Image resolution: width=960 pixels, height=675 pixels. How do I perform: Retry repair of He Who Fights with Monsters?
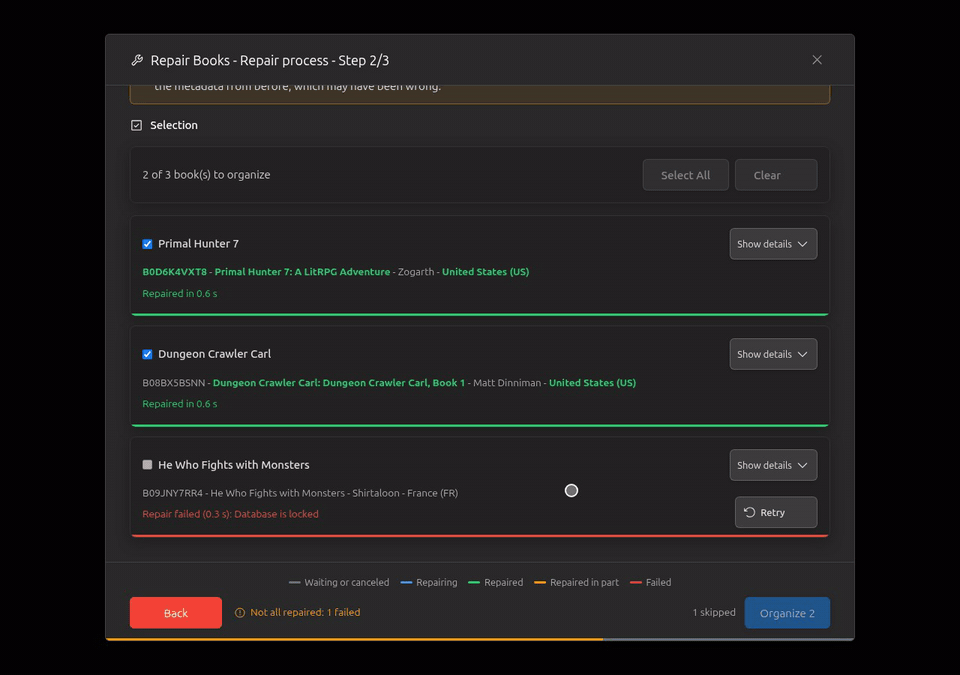(776, 512)
